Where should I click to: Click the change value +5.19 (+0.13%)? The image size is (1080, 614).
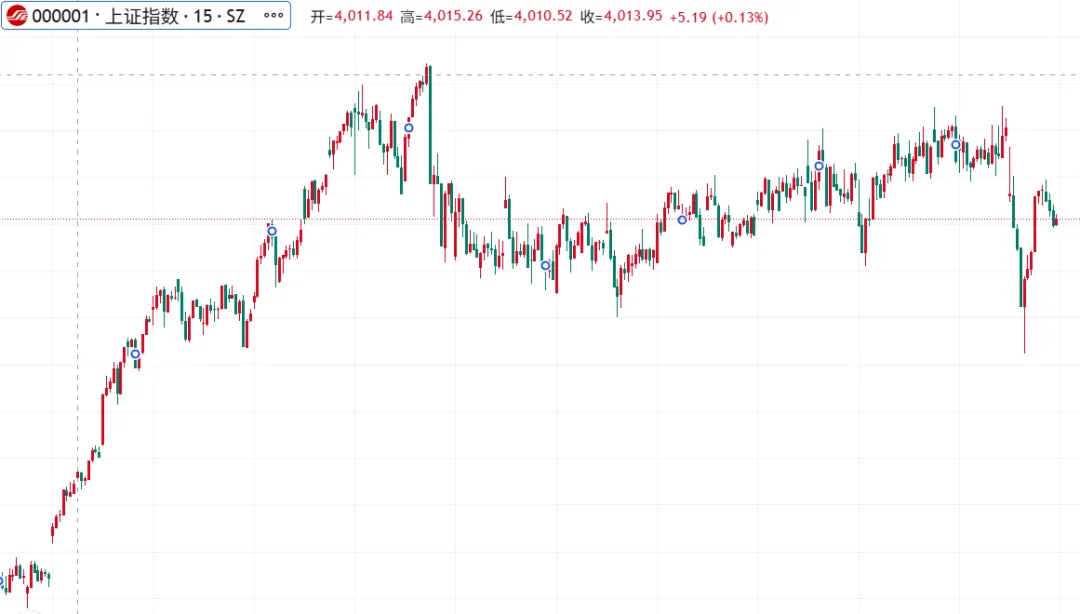point(719,17)
